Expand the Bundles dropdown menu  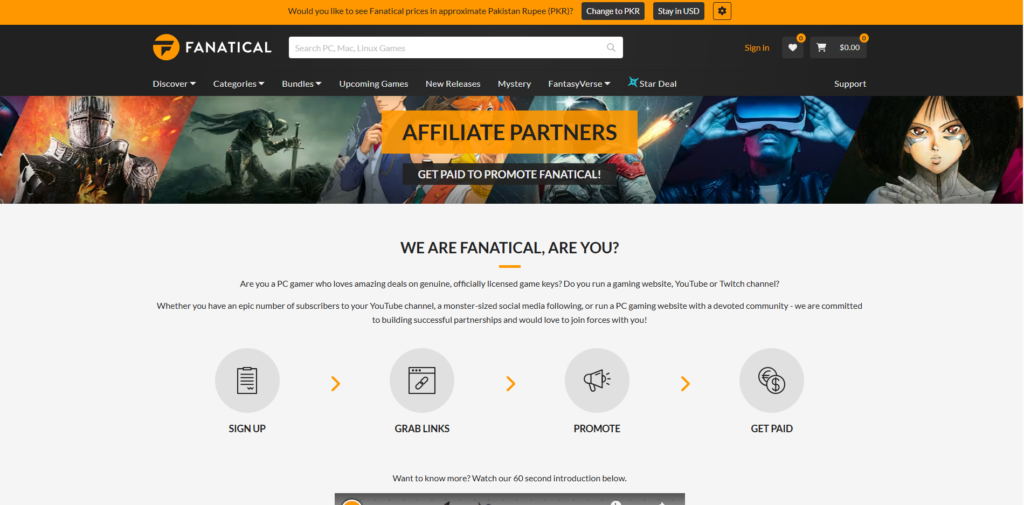point(302,84)
